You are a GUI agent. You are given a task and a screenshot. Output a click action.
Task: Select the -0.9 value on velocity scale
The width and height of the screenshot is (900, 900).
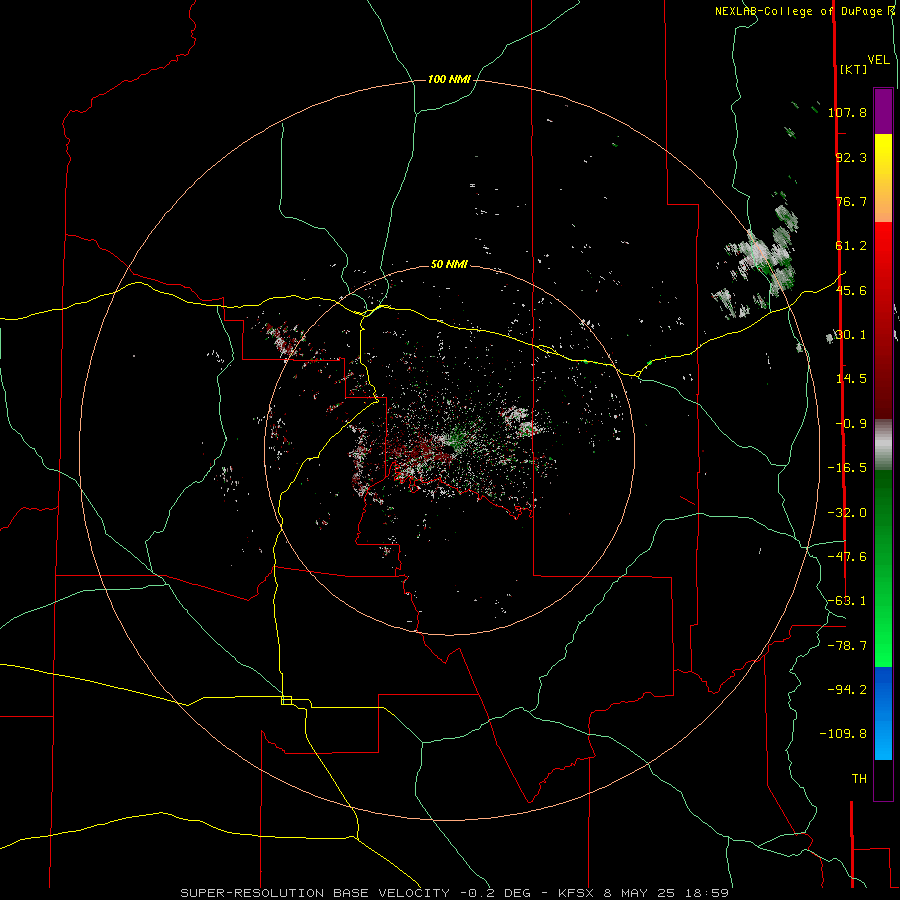pyautogui.click(x=851, y=424)
